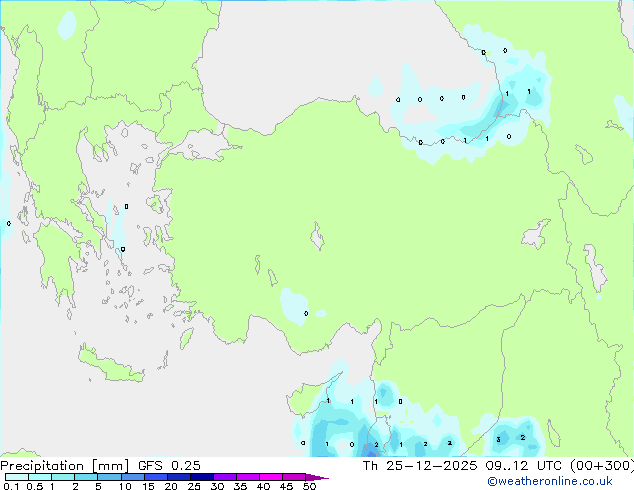Click the '(00+300)' forecast offset text

(x=602, y=466)
